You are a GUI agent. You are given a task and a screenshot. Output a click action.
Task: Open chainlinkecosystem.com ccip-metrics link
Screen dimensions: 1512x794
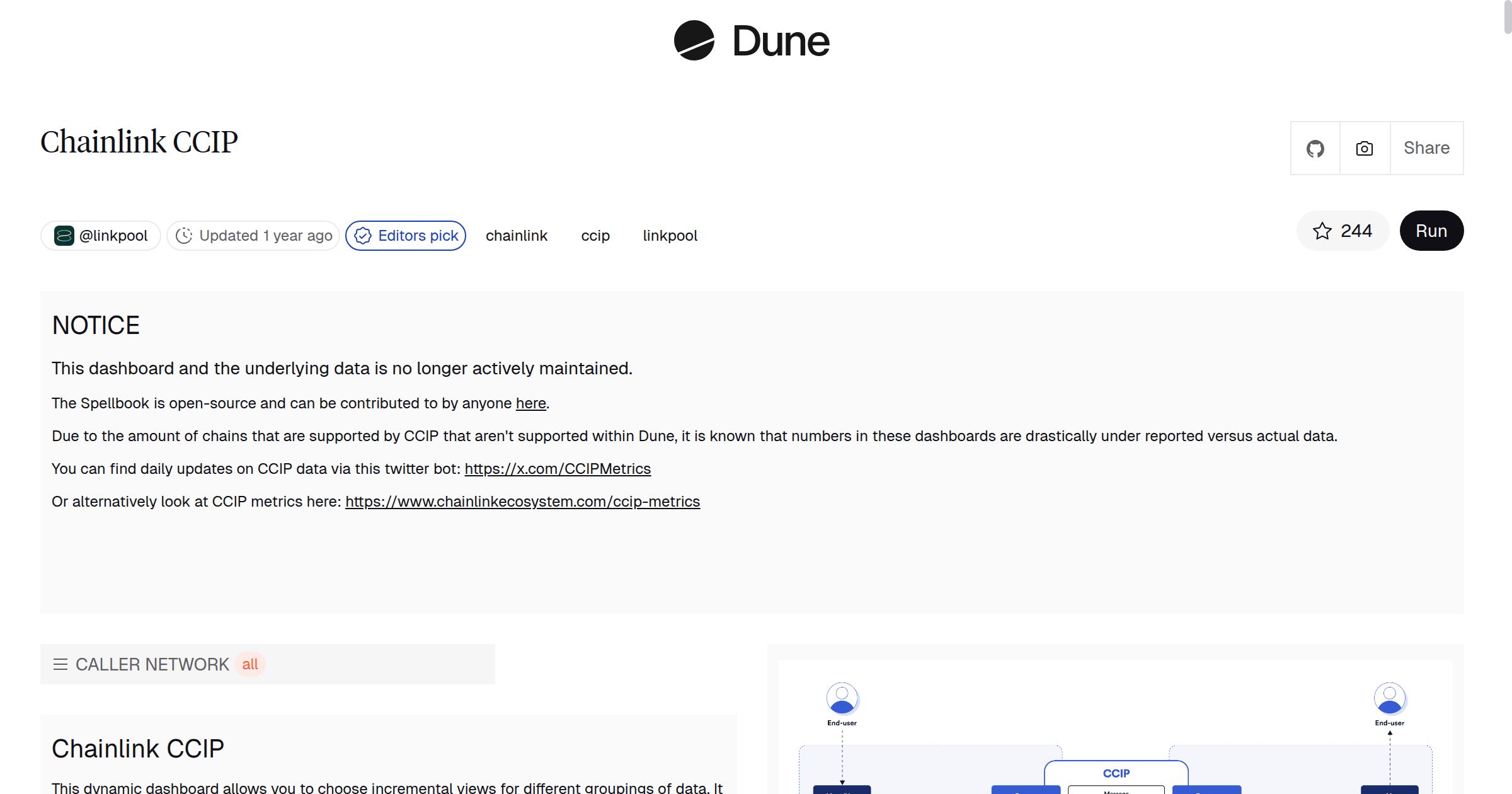[x=522, y=502]
